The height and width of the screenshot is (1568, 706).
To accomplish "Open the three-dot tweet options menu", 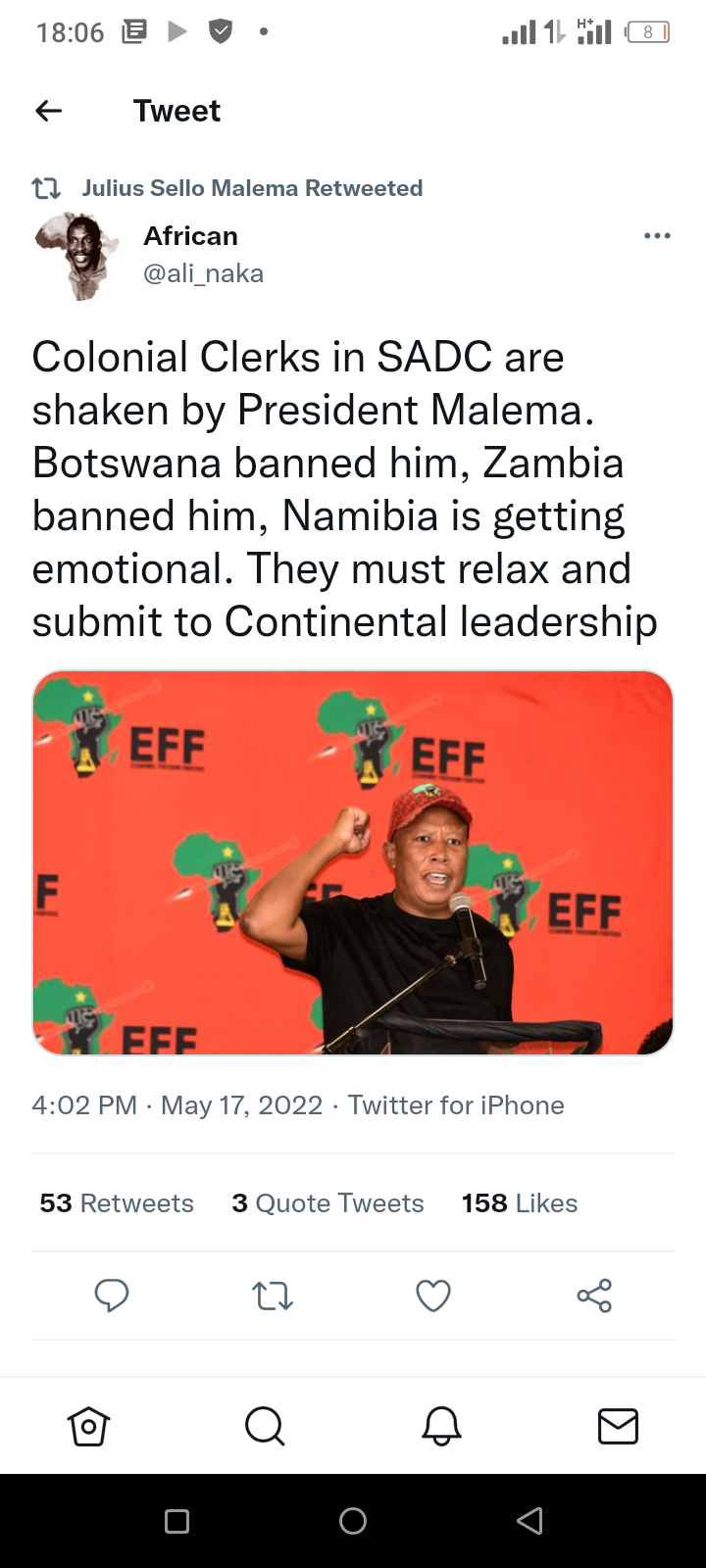I will click(657, 236).
